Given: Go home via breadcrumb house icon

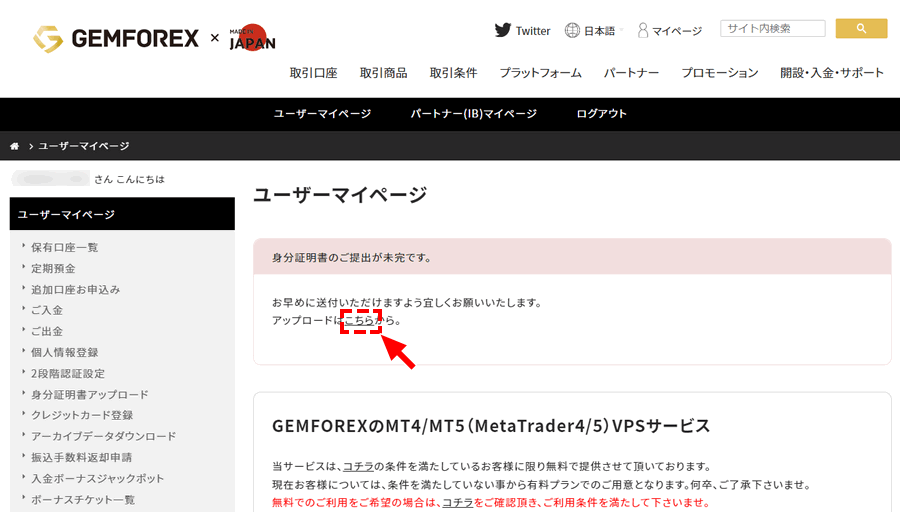Looking at the screenshot, I should [15, 146].
